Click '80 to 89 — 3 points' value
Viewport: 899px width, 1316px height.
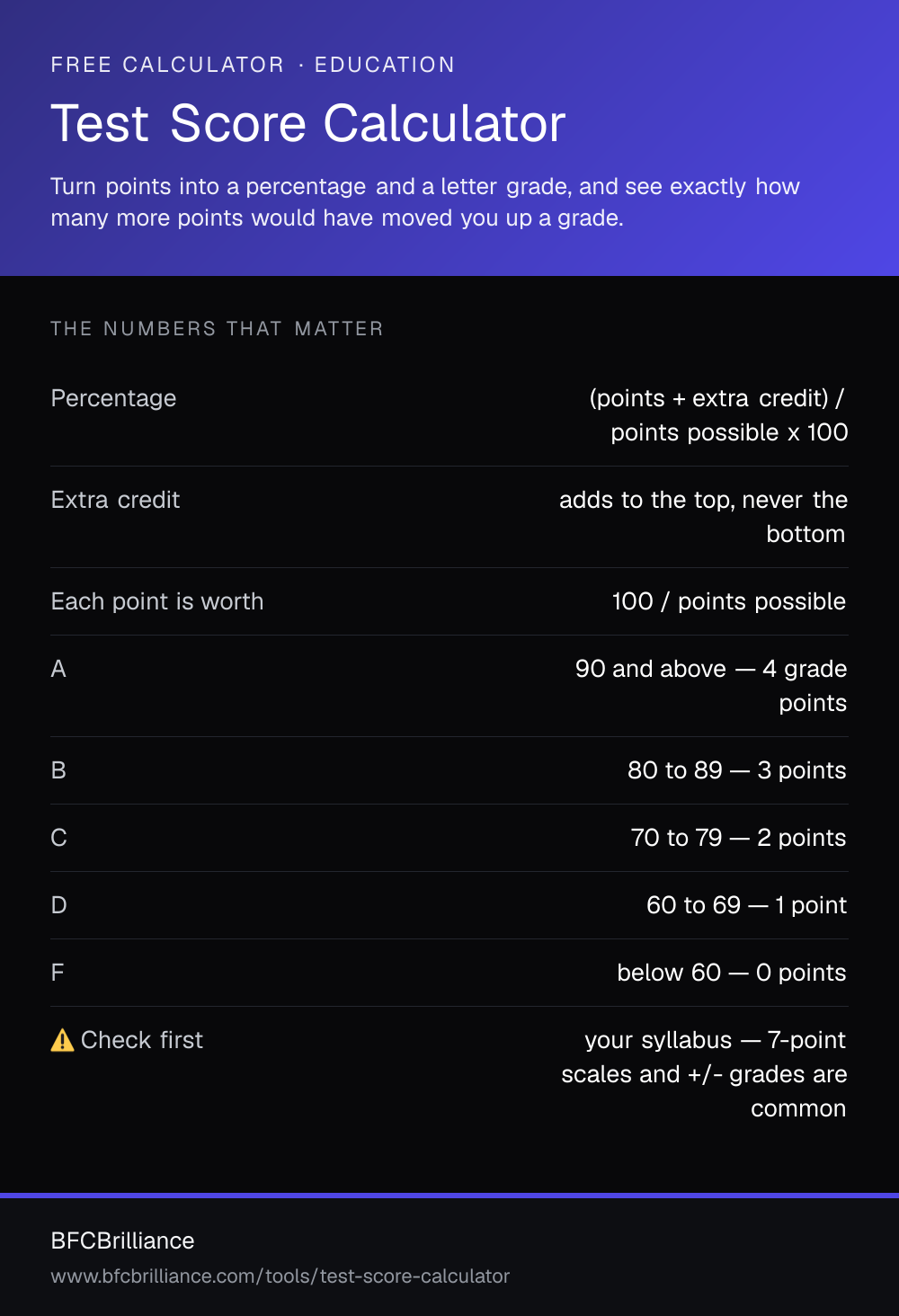[737, 770]
